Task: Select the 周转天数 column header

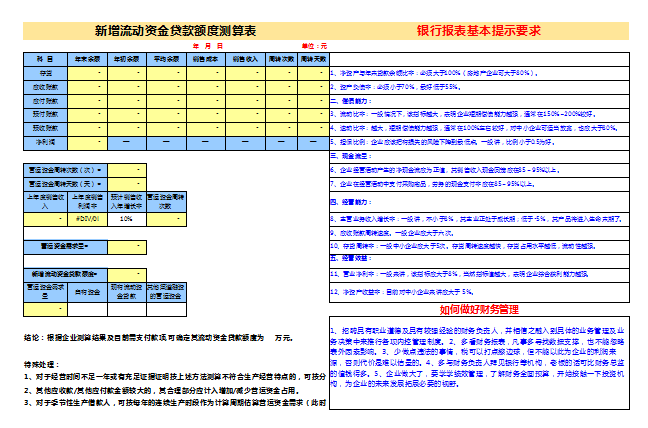Action: coord(313,59)
